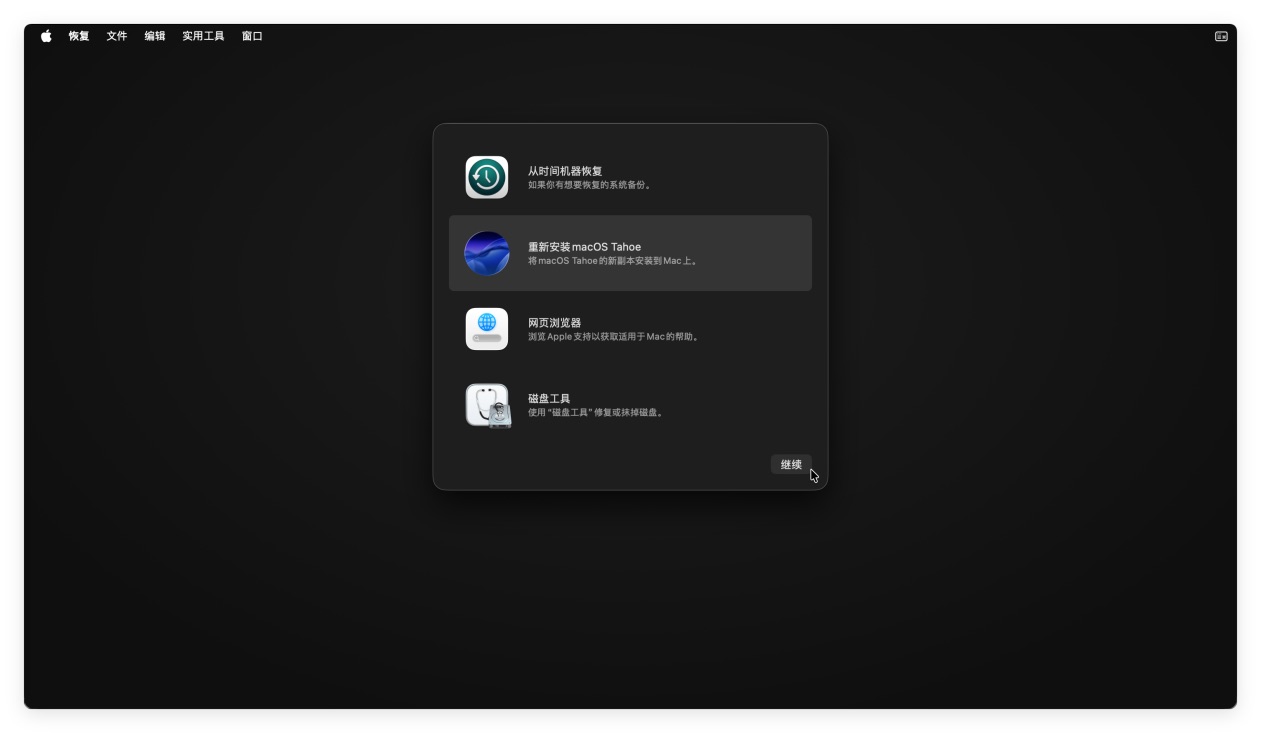Screen dimensions: 1261x733
Task: Click the '重新安装 macOS Tahoe' title text
Action: click(583, 246)
